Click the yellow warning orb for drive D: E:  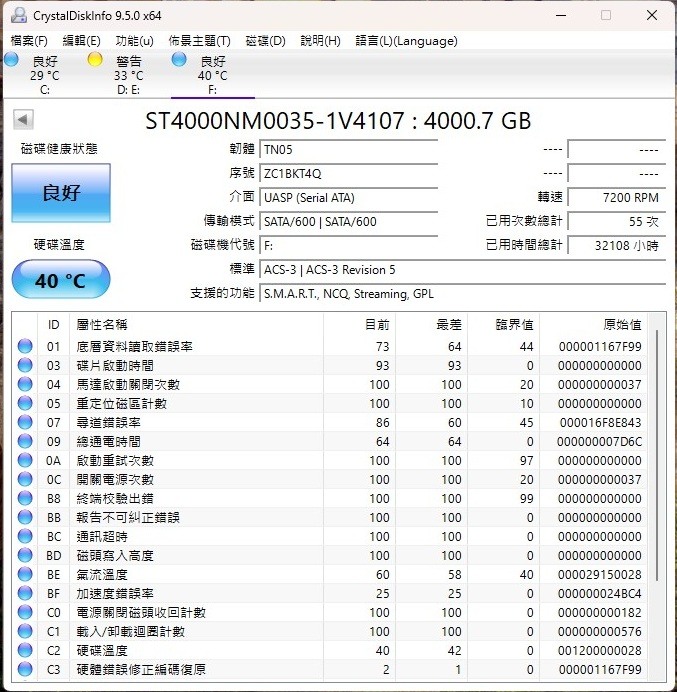(95, 60)
